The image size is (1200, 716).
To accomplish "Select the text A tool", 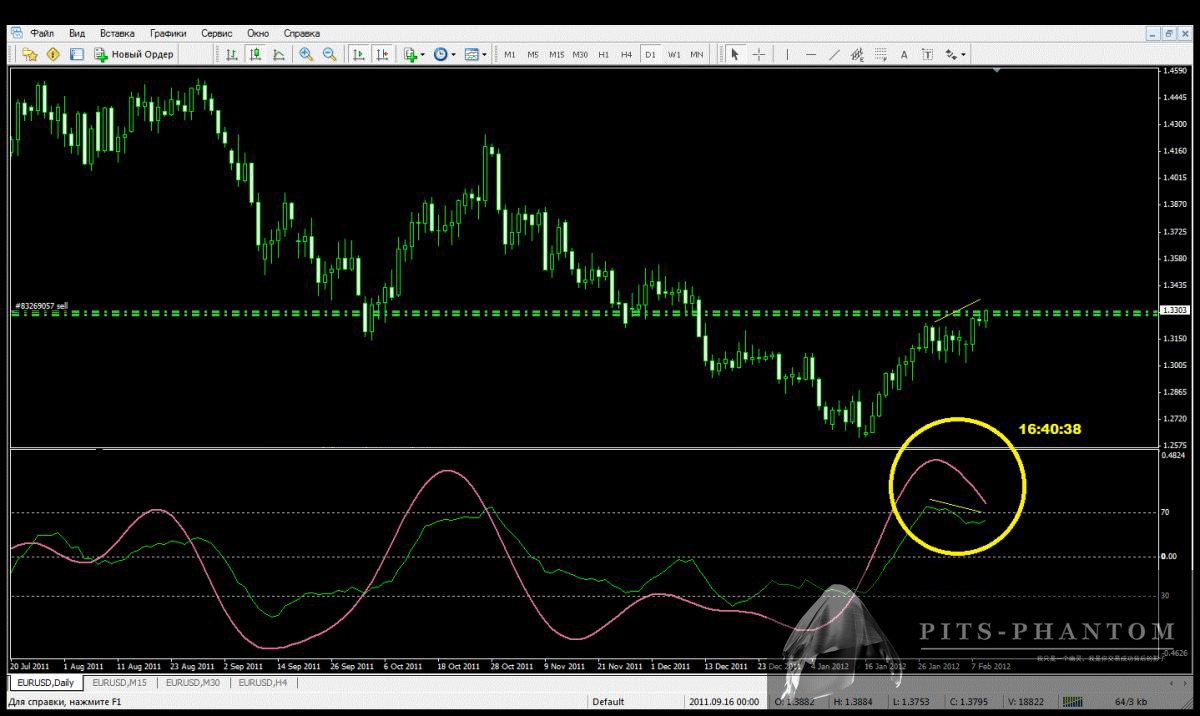I will pos(904,54).
